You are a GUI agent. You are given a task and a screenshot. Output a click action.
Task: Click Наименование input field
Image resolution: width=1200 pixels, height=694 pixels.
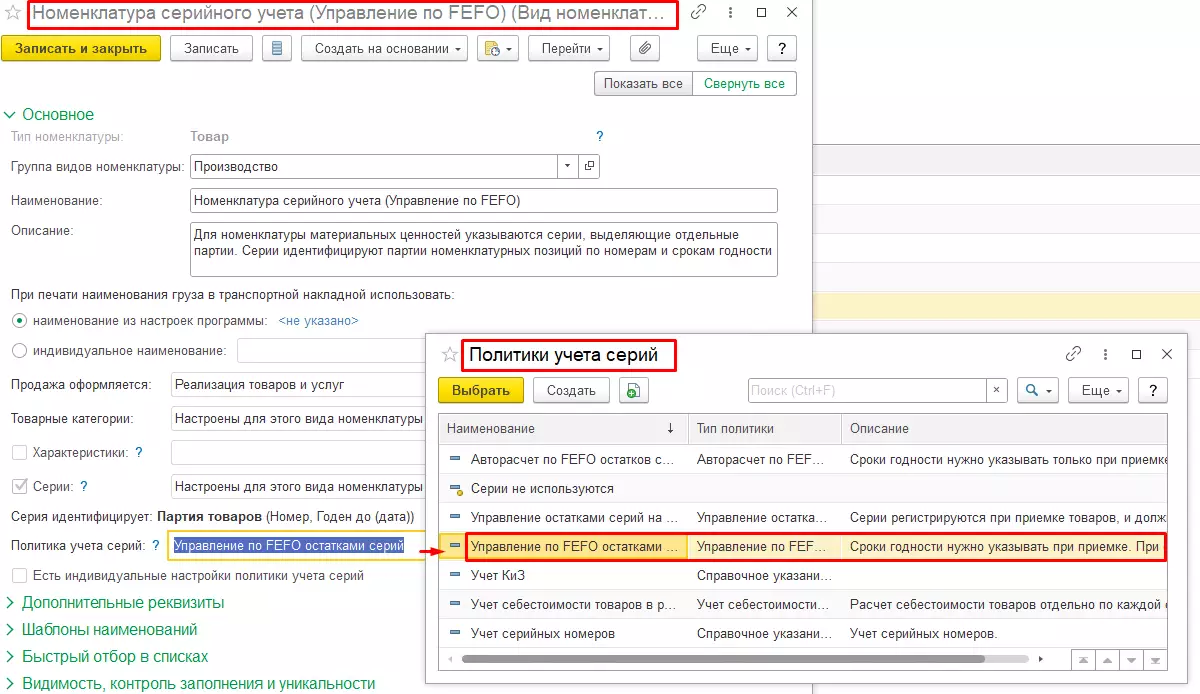point(483,200)
